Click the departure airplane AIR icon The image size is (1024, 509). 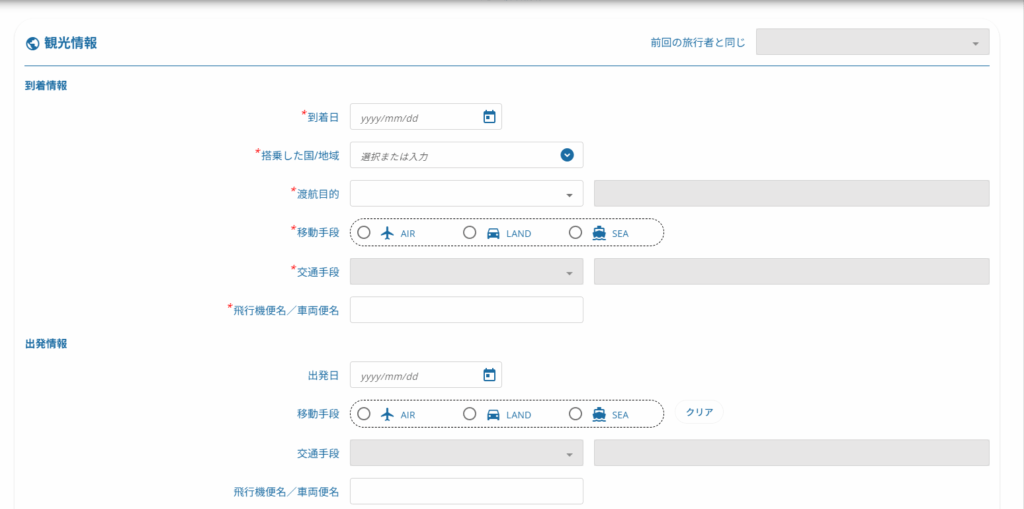pos(388,414)
